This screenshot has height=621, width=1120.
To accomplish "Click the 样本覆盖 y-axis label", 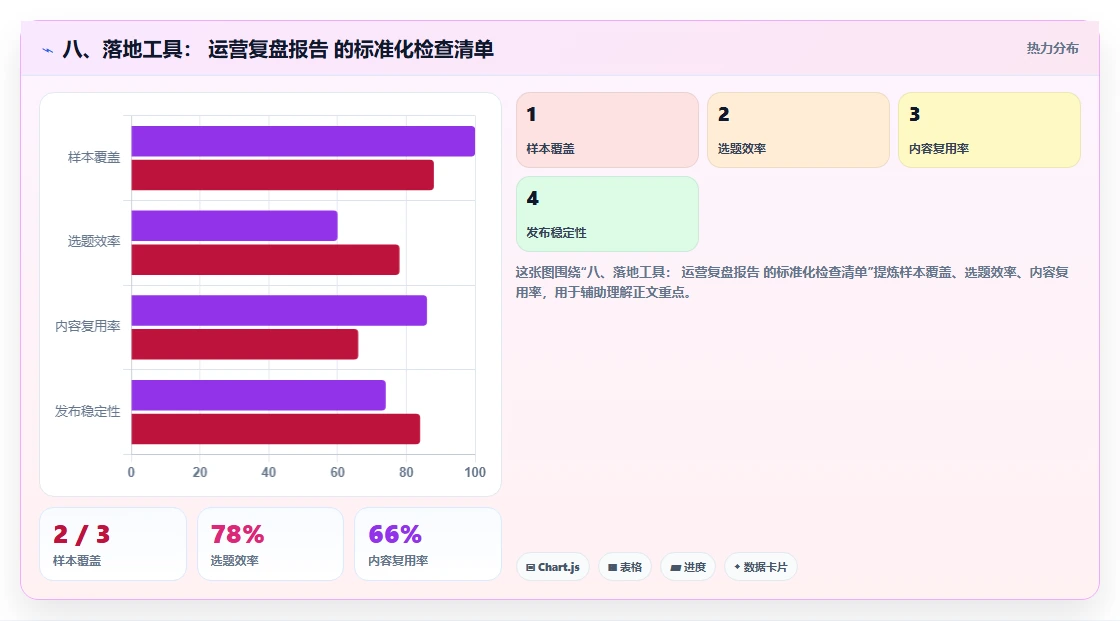I will [x=94, y=157].
